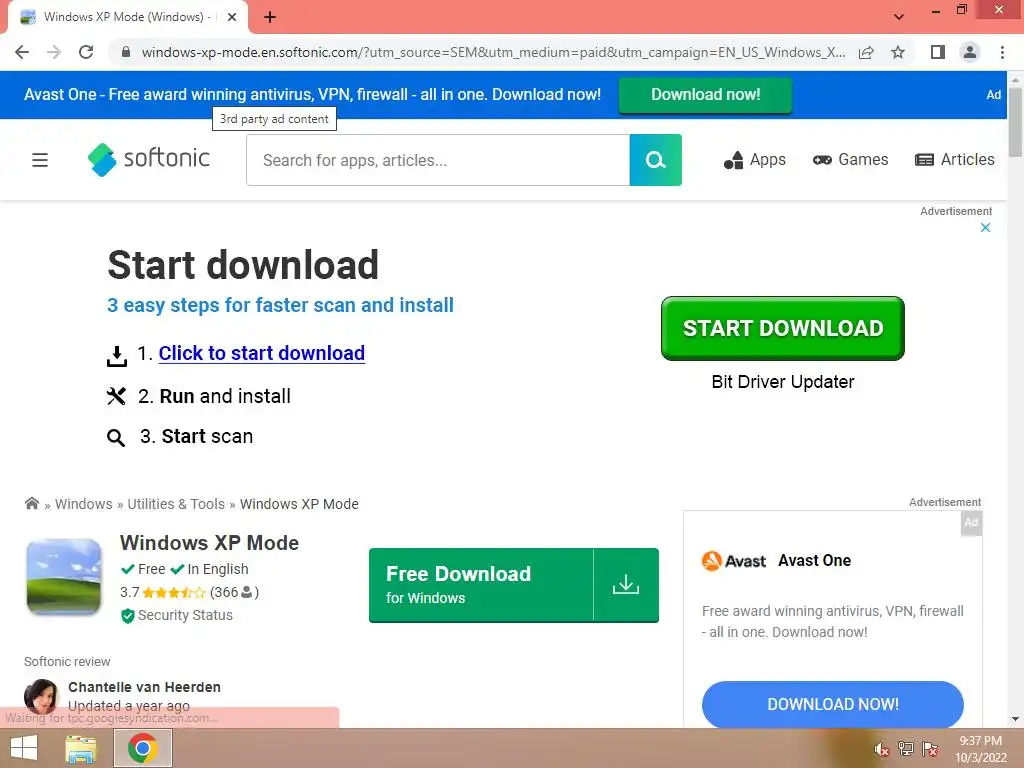The width and height of the screenshot is (1024, 768).
Task: Click the Action Center flag icon
Action: pyautogui.click(x=930, y=749)
